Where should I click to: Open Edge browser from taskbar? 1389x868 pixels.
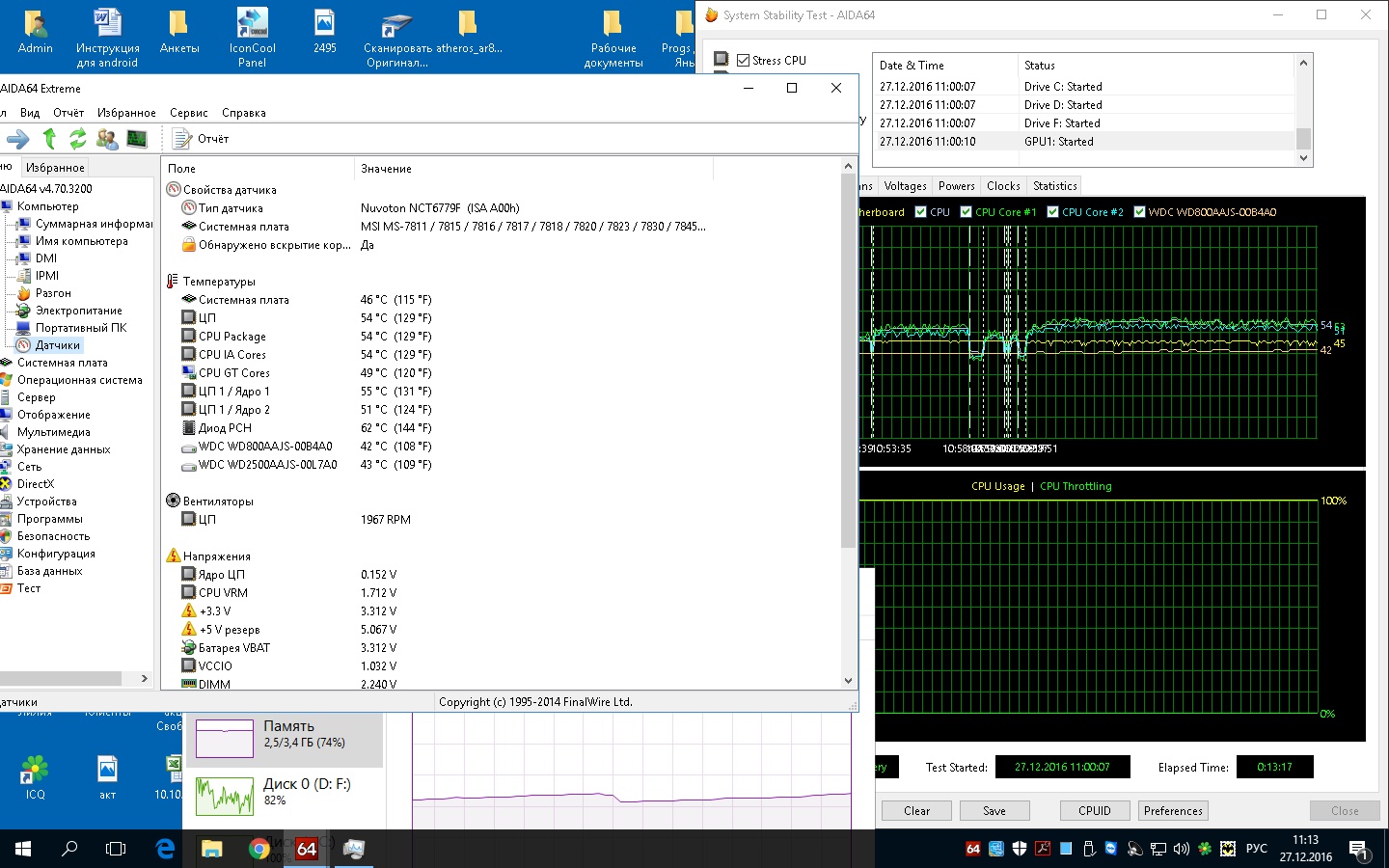coord(165,849)
